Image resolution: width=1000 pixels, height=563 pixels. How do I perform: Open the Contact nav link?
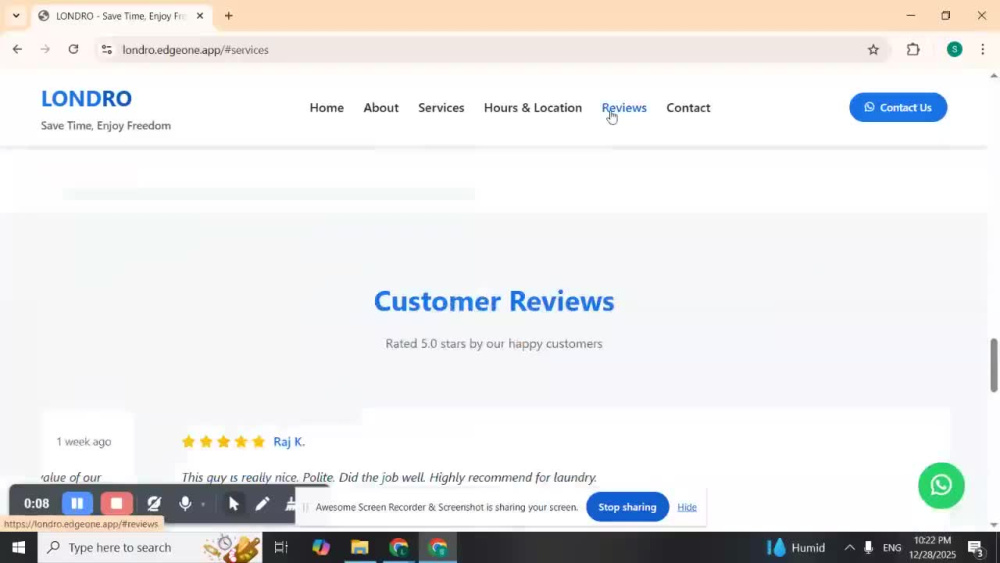[x=688, y=108]
